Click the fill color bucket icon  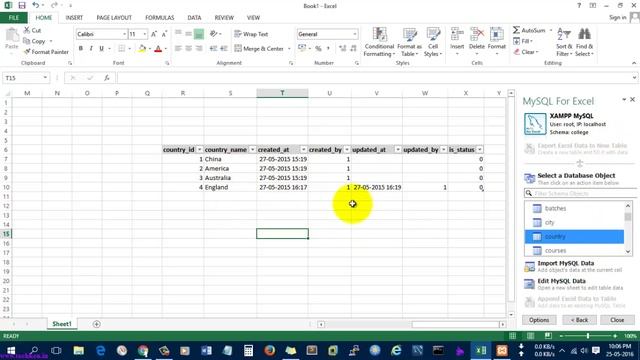tap(142, 49)
